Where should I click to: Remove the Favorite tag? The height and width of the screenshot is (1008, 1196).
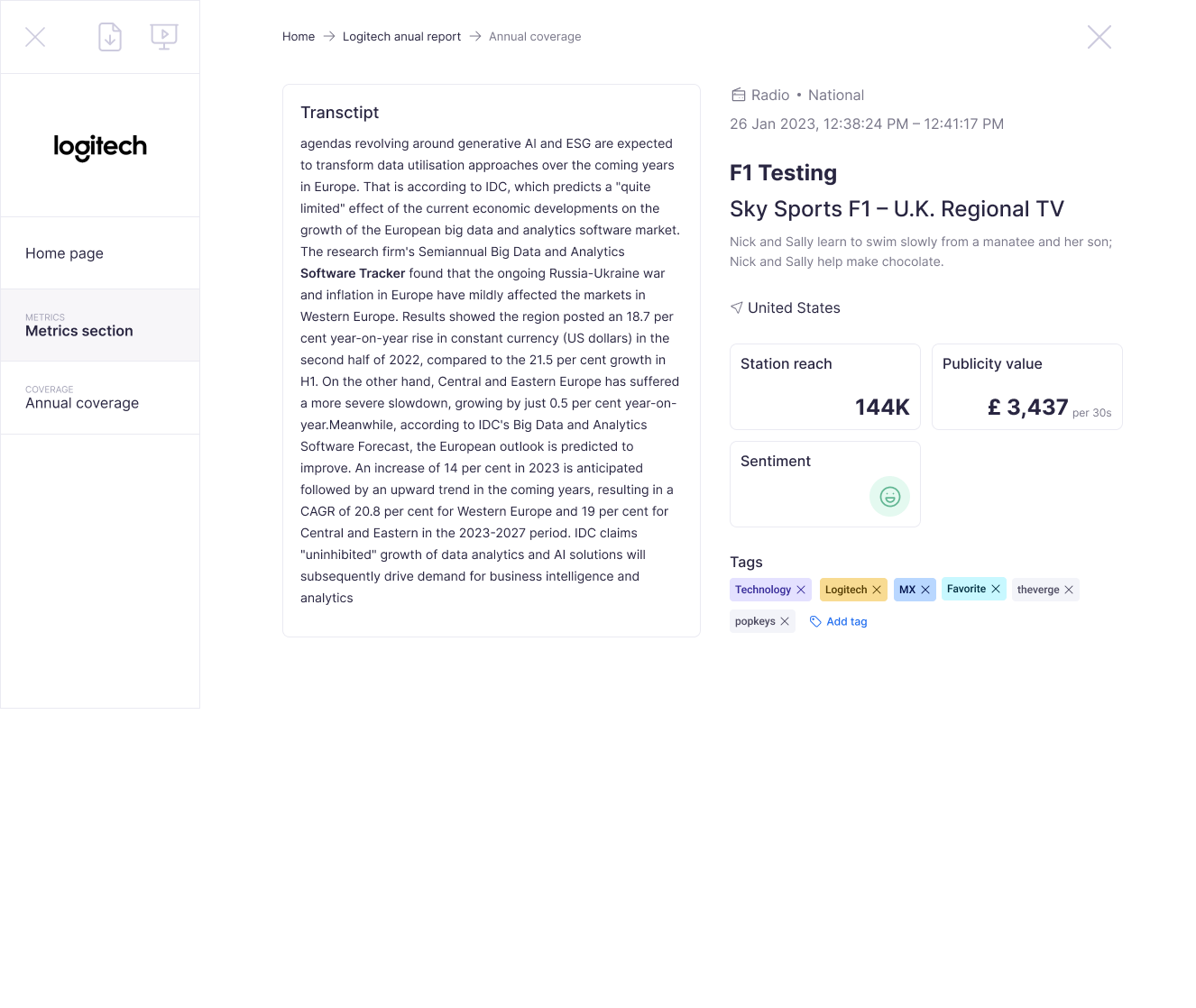pos(996,589)
